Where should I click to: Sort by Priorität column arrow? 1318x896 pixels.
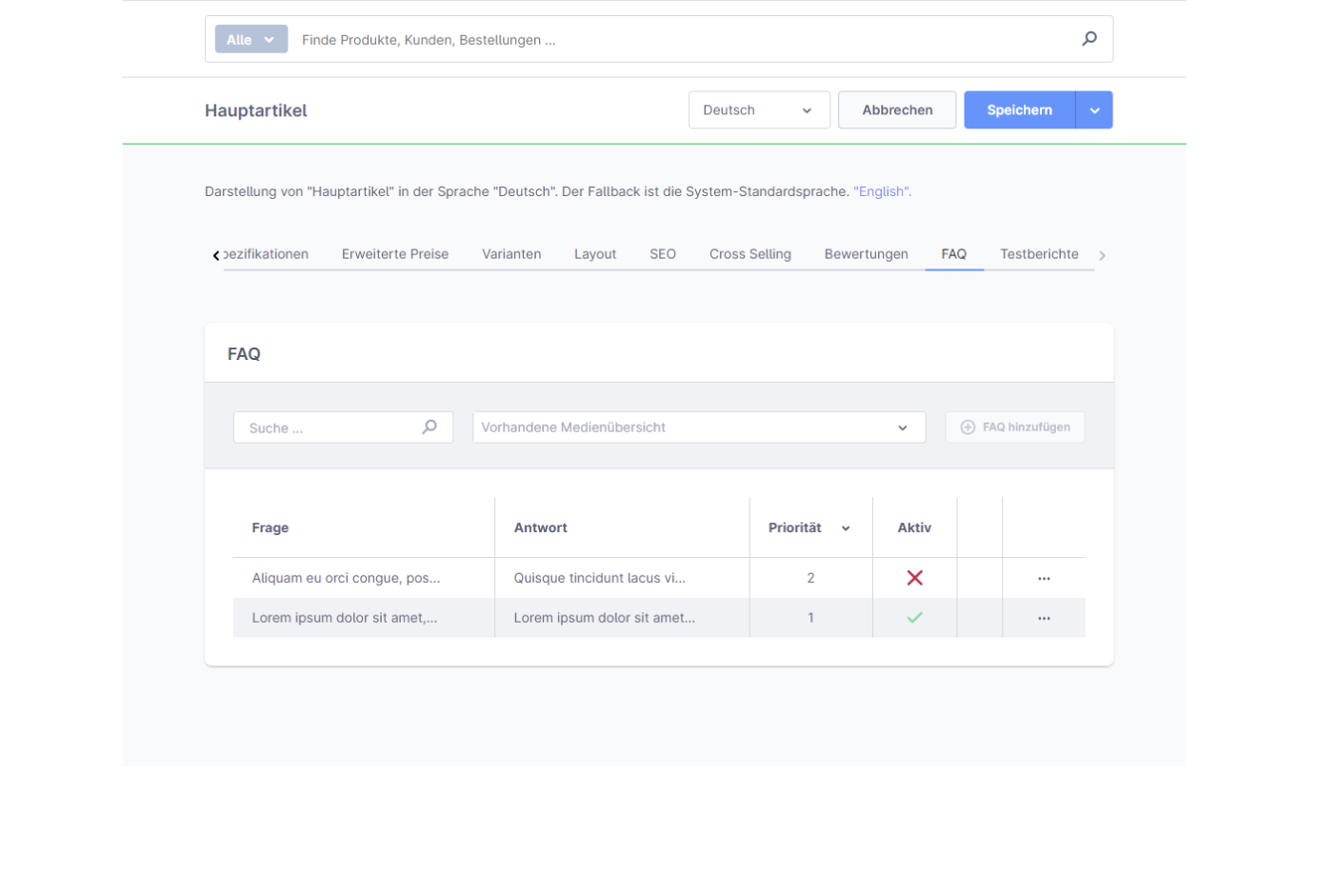(846, 528)
